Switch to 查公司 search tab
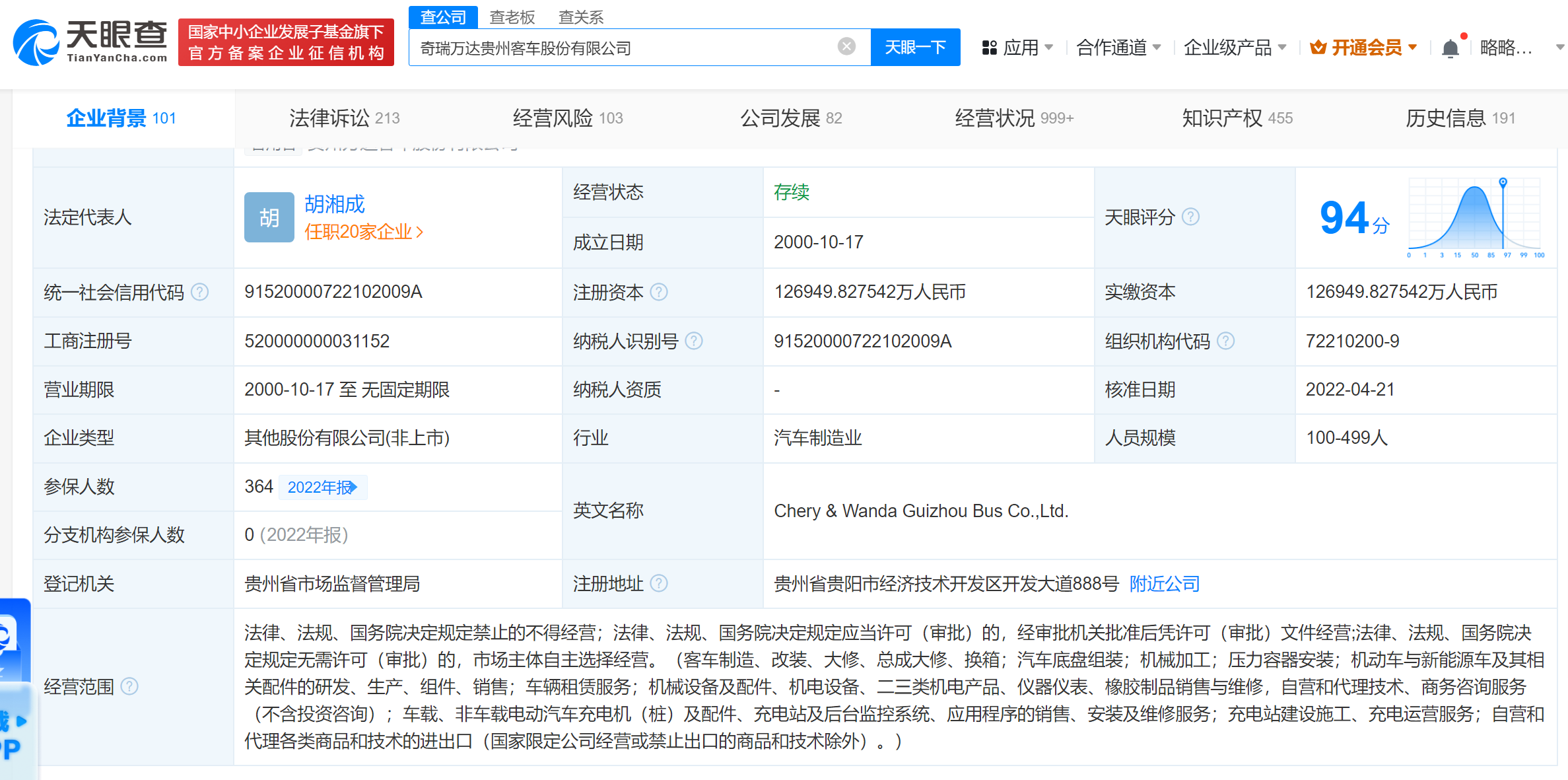 (x=443, y=17)
